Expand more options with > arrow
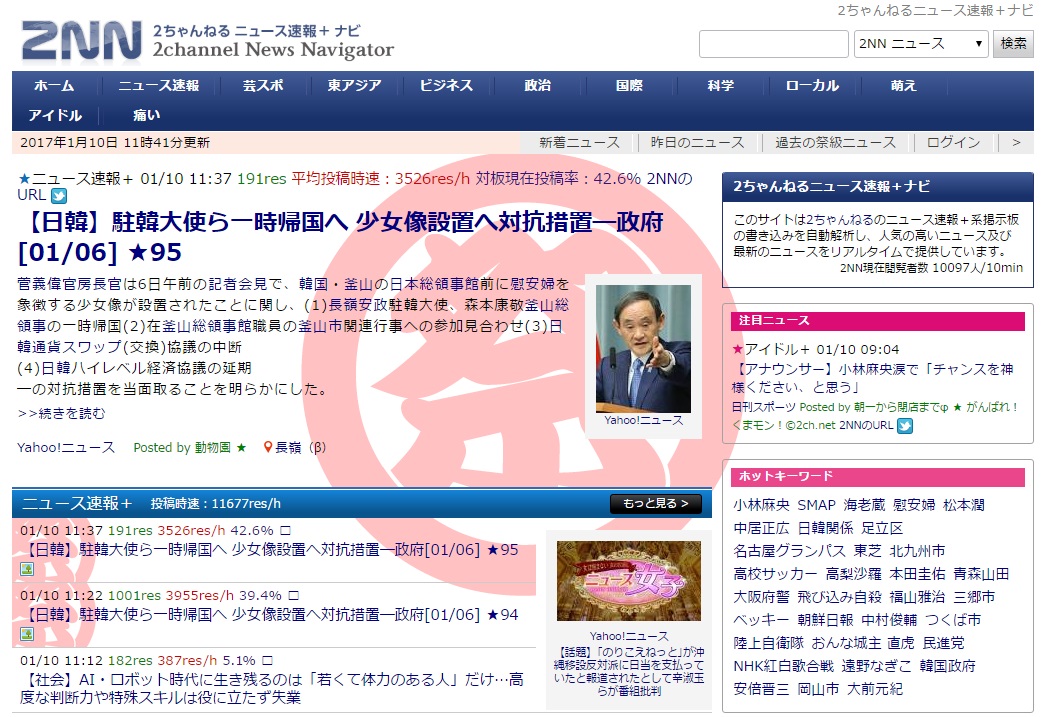Screen dimensions: 1044x717 pyautogui.click(x=1016, y=142)
